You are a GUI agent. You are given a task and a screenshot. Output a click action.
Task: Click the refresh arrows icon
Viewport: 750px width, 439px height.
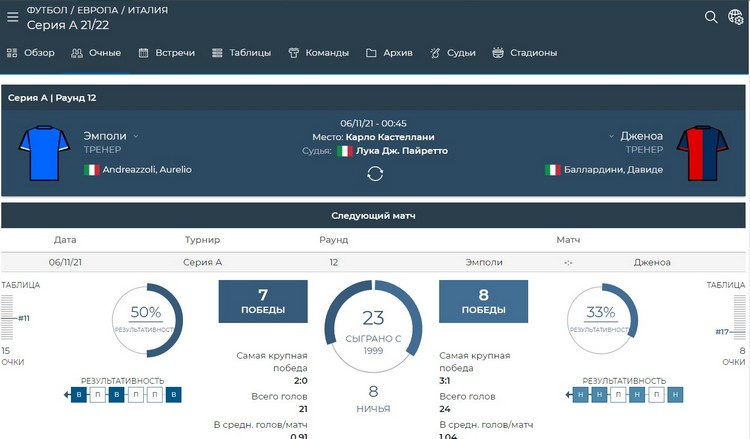(375, 174)
